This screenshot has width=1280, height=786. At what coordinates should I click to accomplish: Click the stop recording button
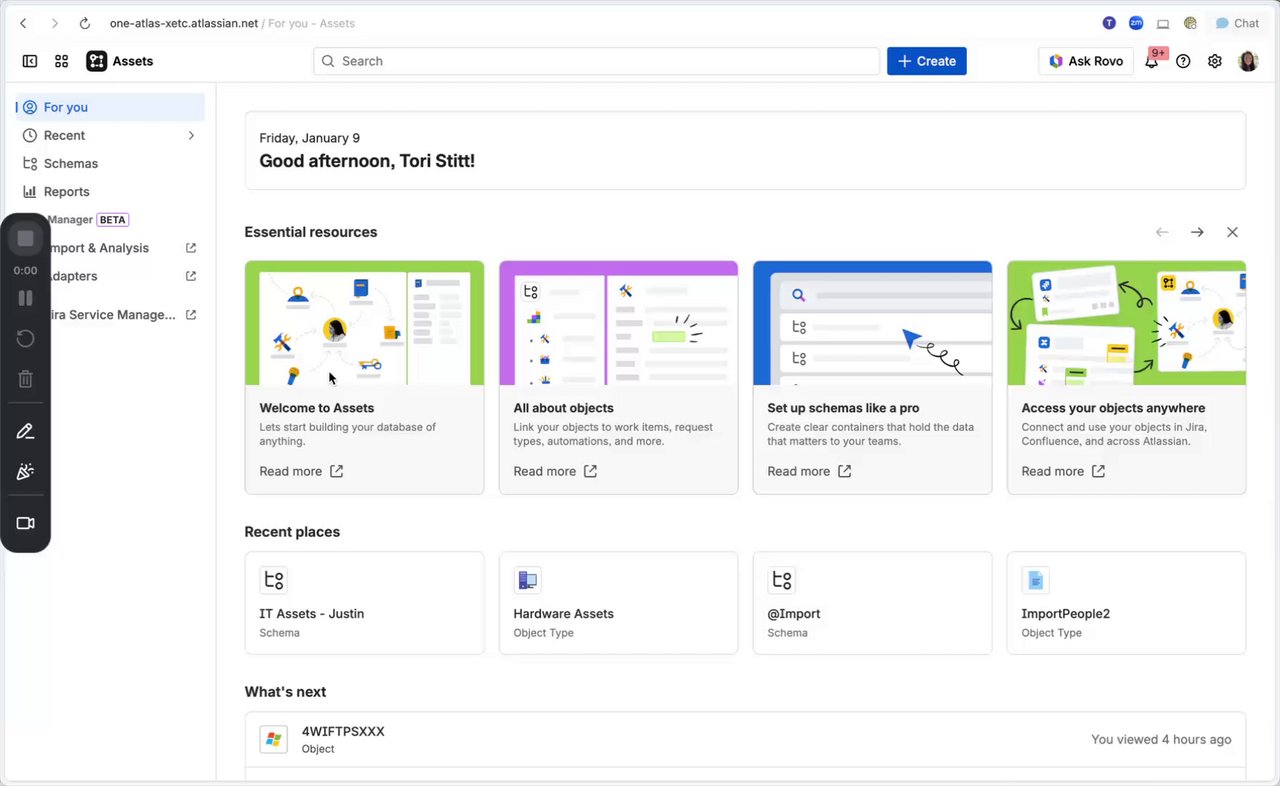click(x=26, y=238)
